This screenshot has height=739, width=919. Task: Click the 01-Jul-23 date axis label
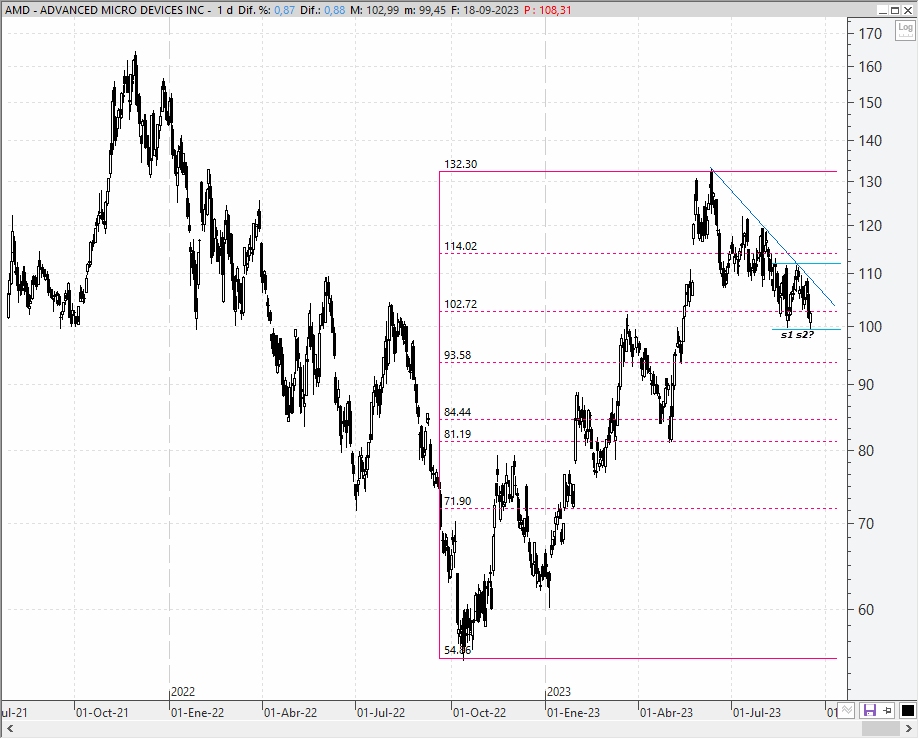(757, 713)
